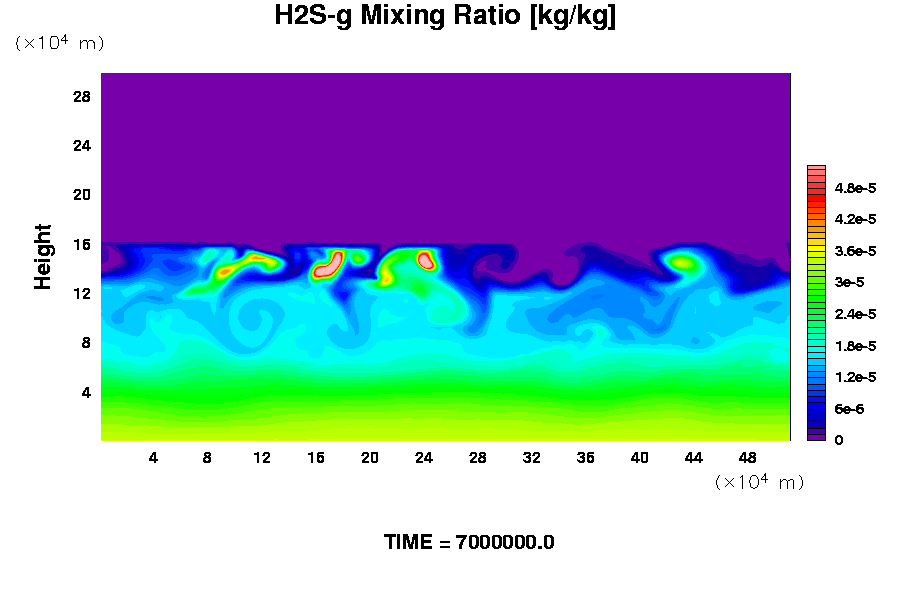Click the x-axis tick label 4
Image resolution: width=900 pixels, height=600 pixels.
[153, 458]
